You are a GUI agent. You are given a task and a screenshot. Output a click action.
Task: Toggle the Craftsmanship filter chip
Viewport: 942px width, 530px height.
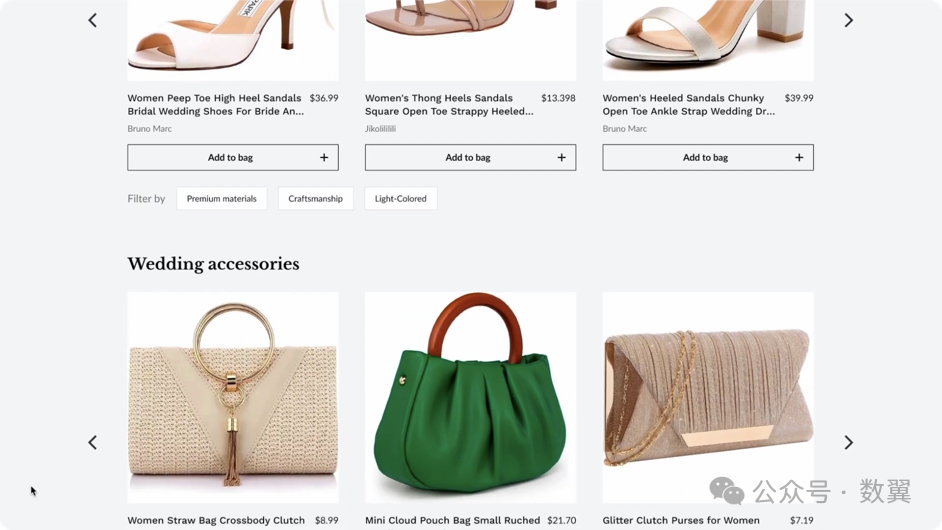click(x=315, y=199)
